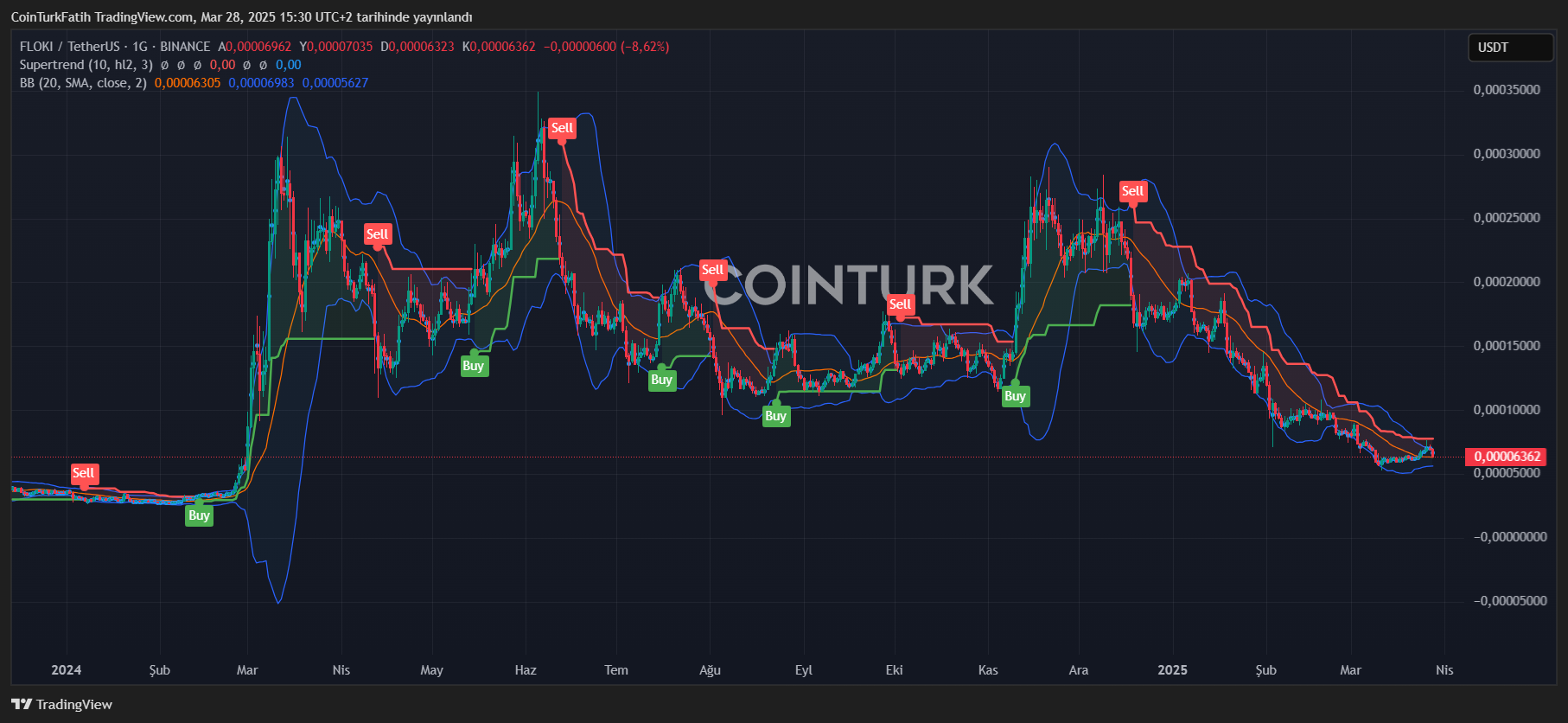The image size is (1568, 723).
Task: Click the Haz label on the time axis
Action: [x=526, y=670]
